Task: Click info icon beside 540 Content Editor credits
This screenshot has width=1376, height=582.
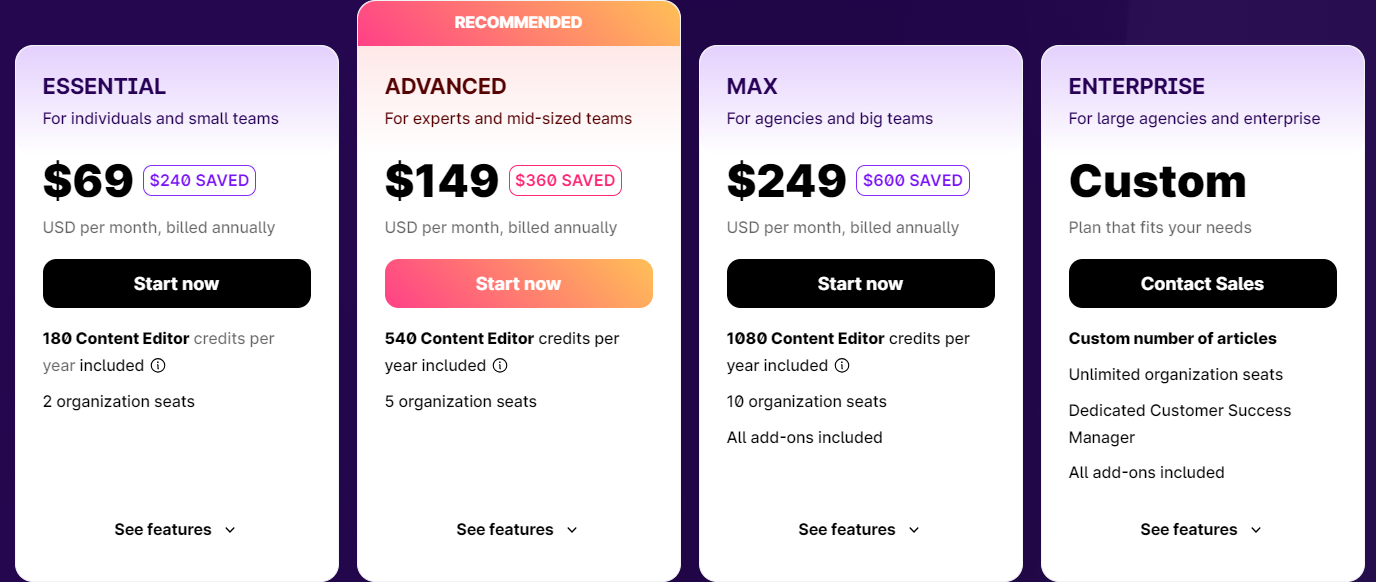Action: 500,366
